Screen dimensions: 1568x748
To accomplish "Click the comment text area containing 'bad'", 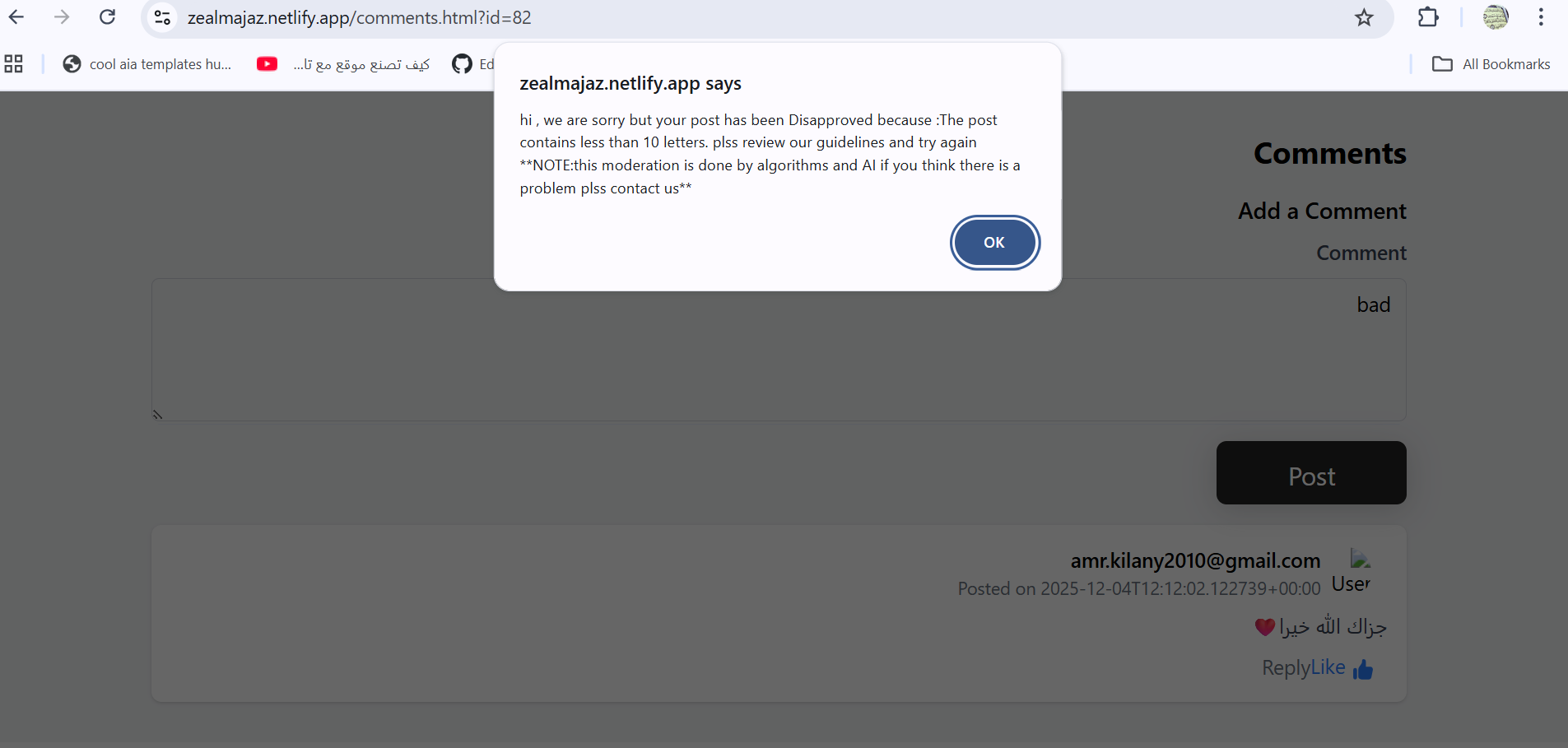I will (779, 350).
